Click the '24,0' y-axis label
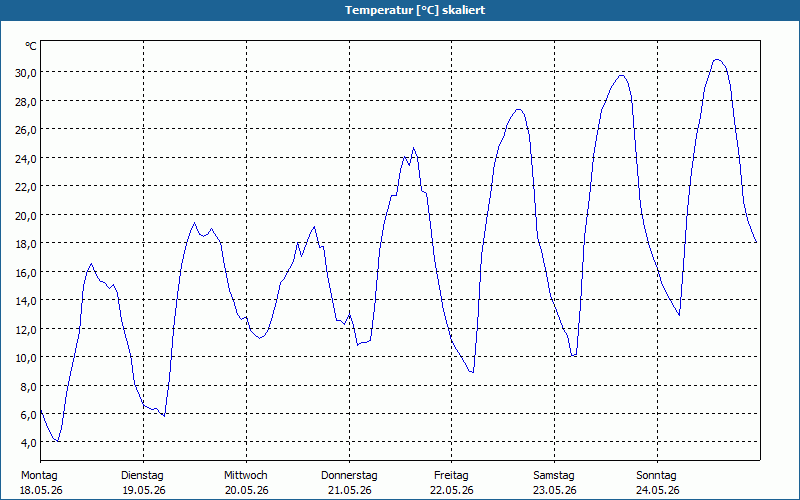This screenshot has width=800, height=500. [26, 158]
